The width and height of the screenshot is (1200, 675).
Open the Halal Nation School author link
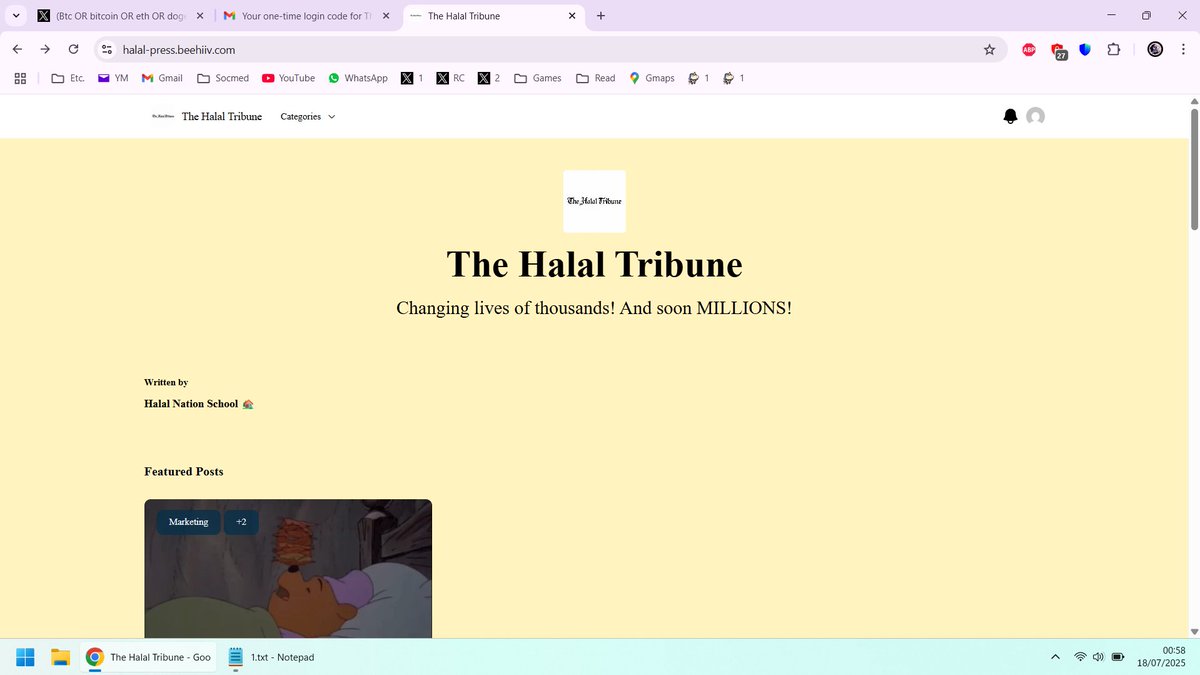click(199, 404)
